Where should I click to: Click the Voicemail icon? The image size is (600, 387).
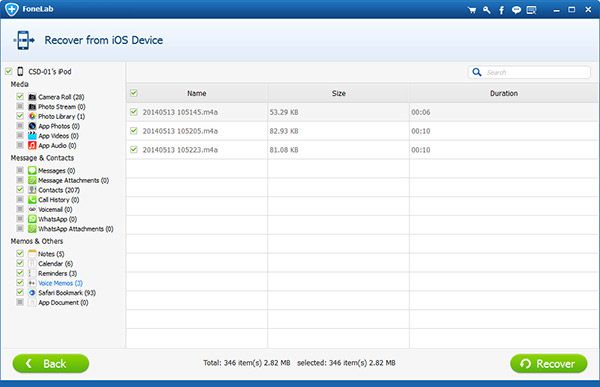pos(32,209)
